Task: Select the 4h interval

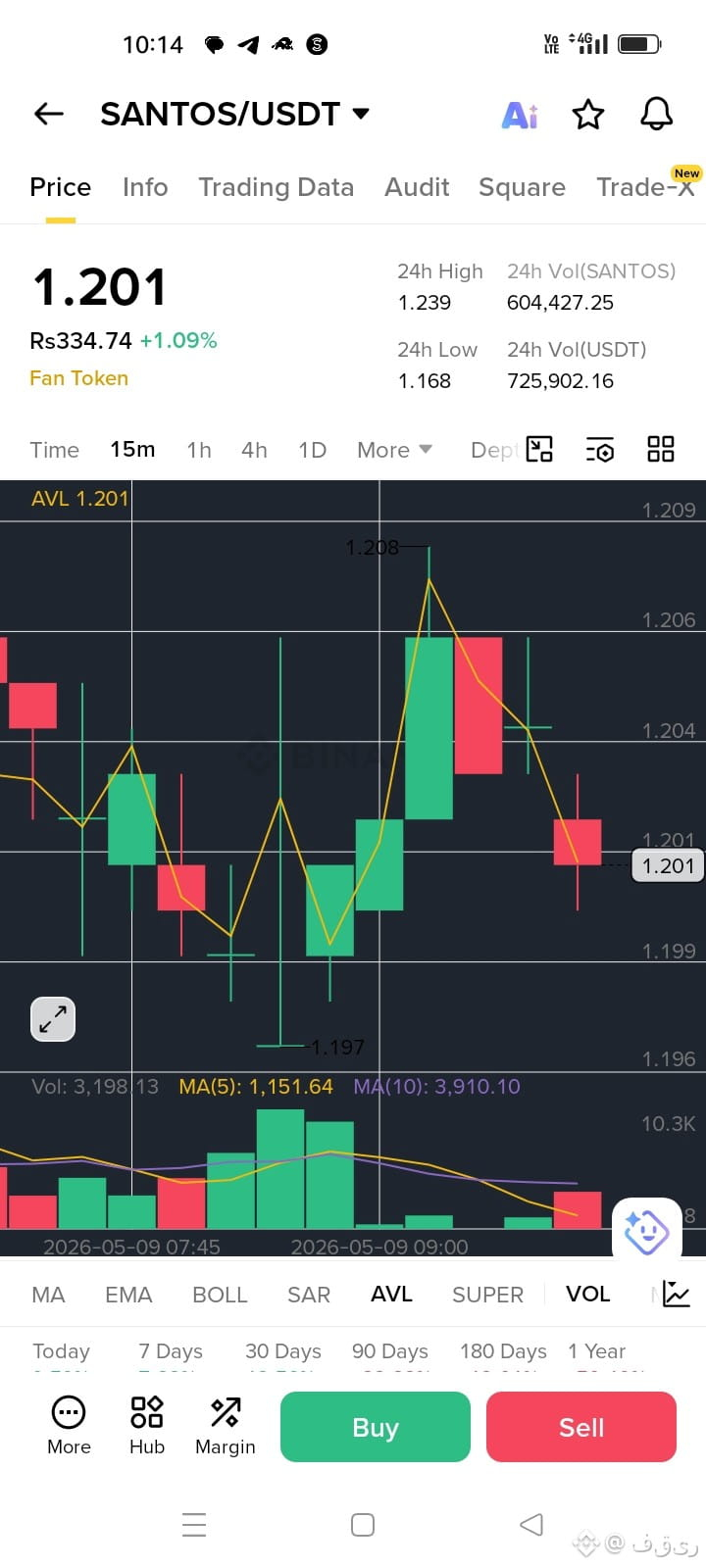Action: click(254, 450)
